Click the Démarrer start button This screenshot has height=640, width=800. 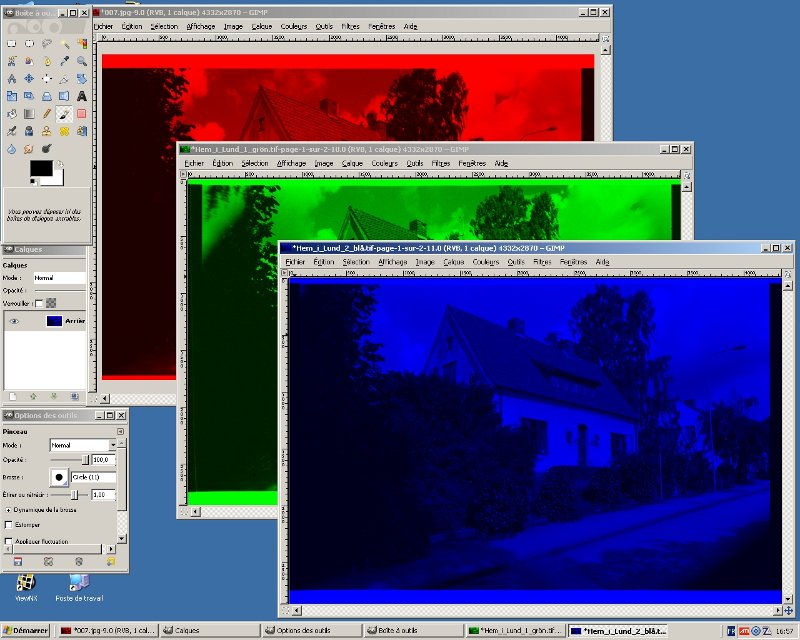point(26,631)
